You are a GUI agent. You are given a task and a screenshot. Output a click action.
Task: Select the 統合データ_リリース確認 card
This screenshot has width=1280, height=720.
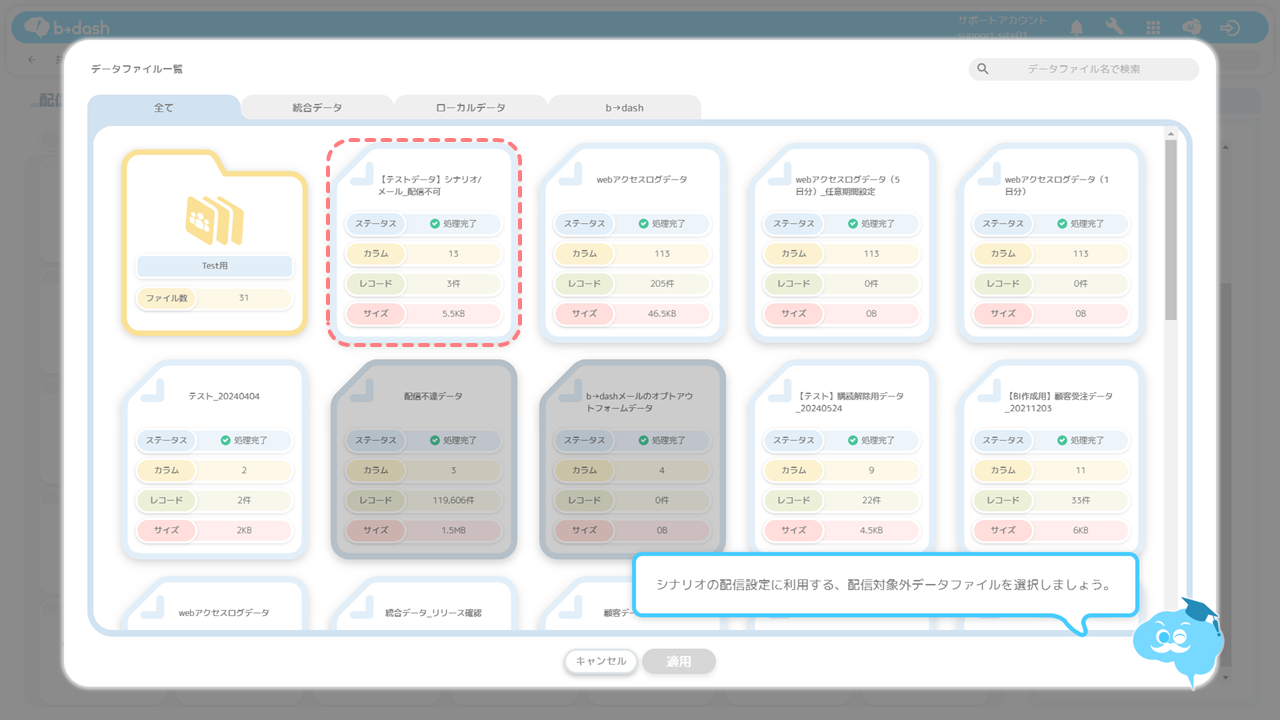click(x=424, y=604)
